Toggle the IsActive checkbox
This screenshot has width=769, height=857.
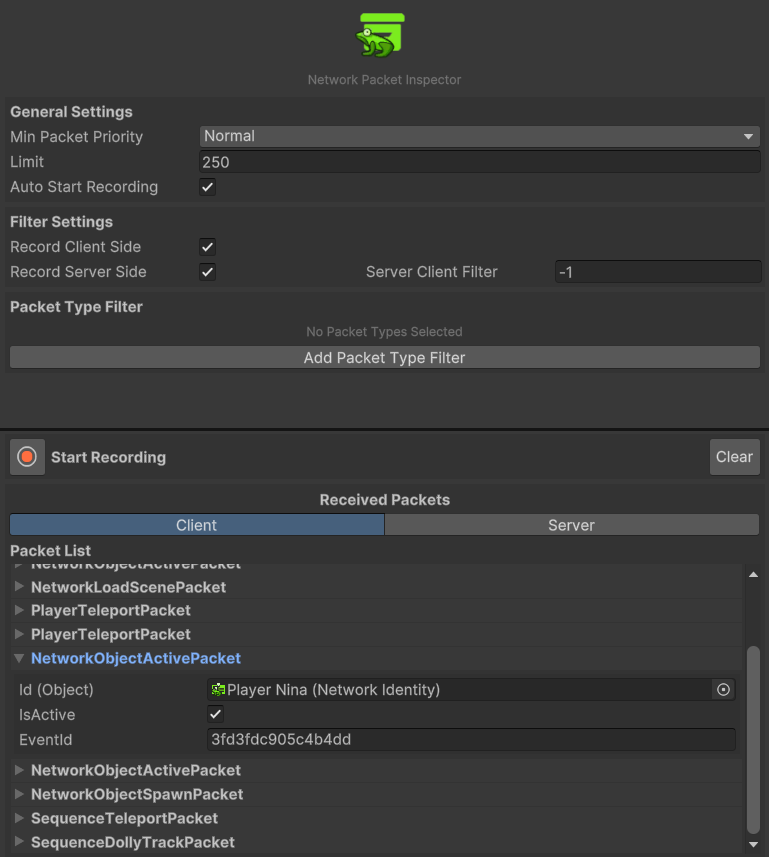(x=213, y=714)
